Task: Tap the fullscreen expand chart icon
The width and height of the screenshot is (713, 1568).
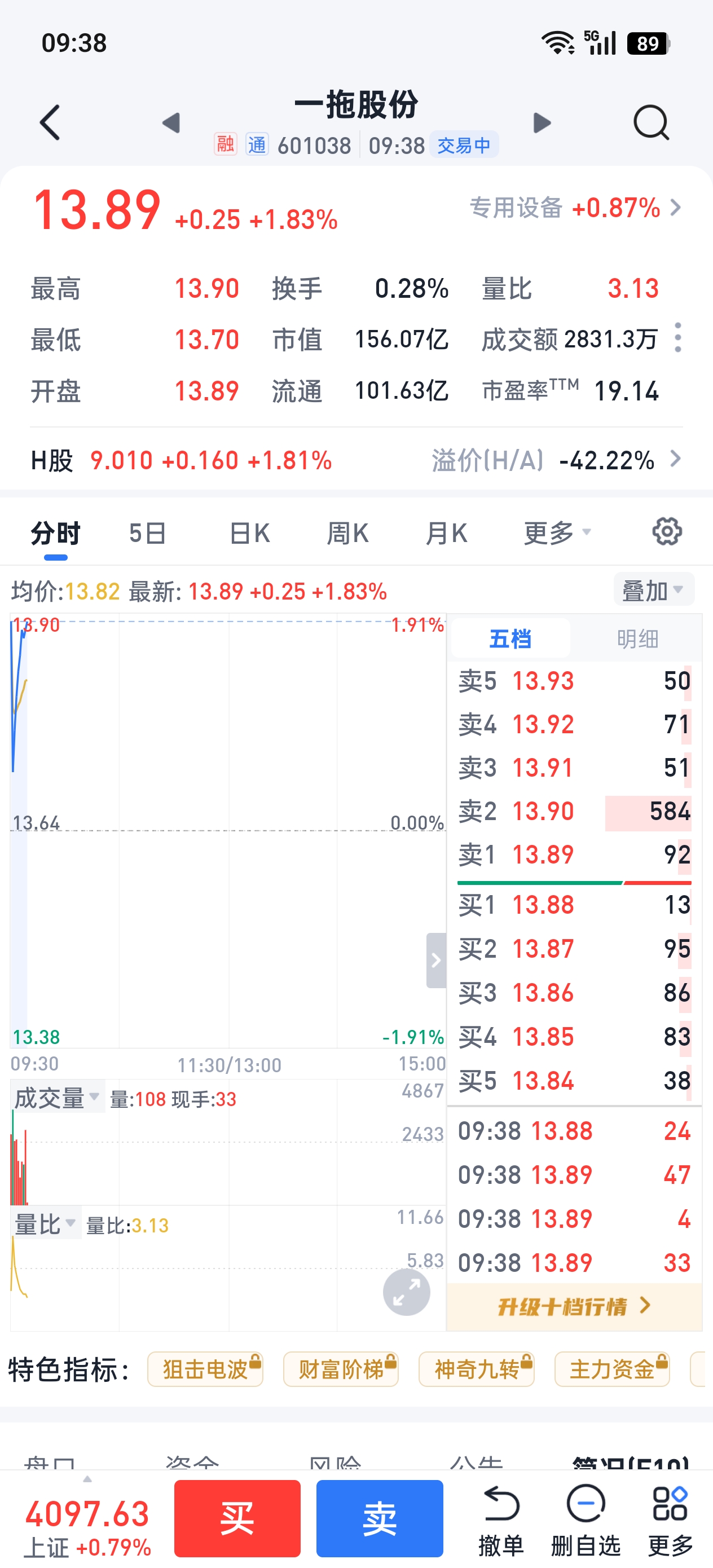Action: point(406,1292)
